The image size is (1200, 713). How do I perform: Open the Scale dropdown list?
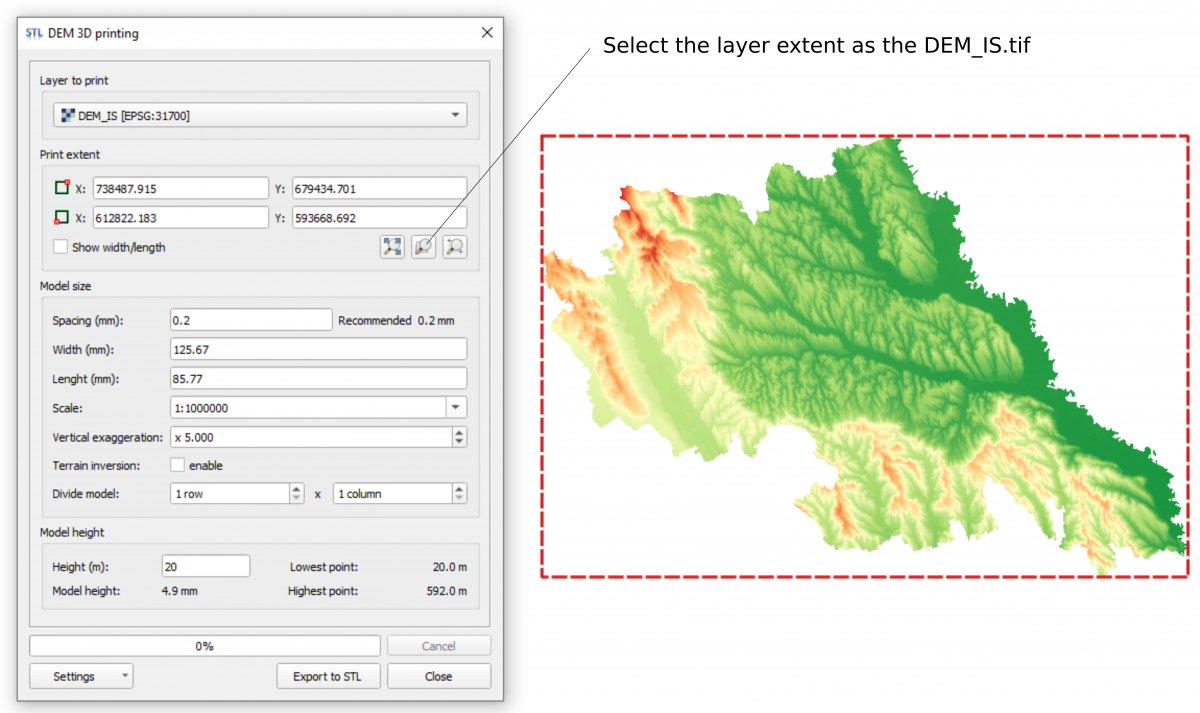tap(456, 407)
